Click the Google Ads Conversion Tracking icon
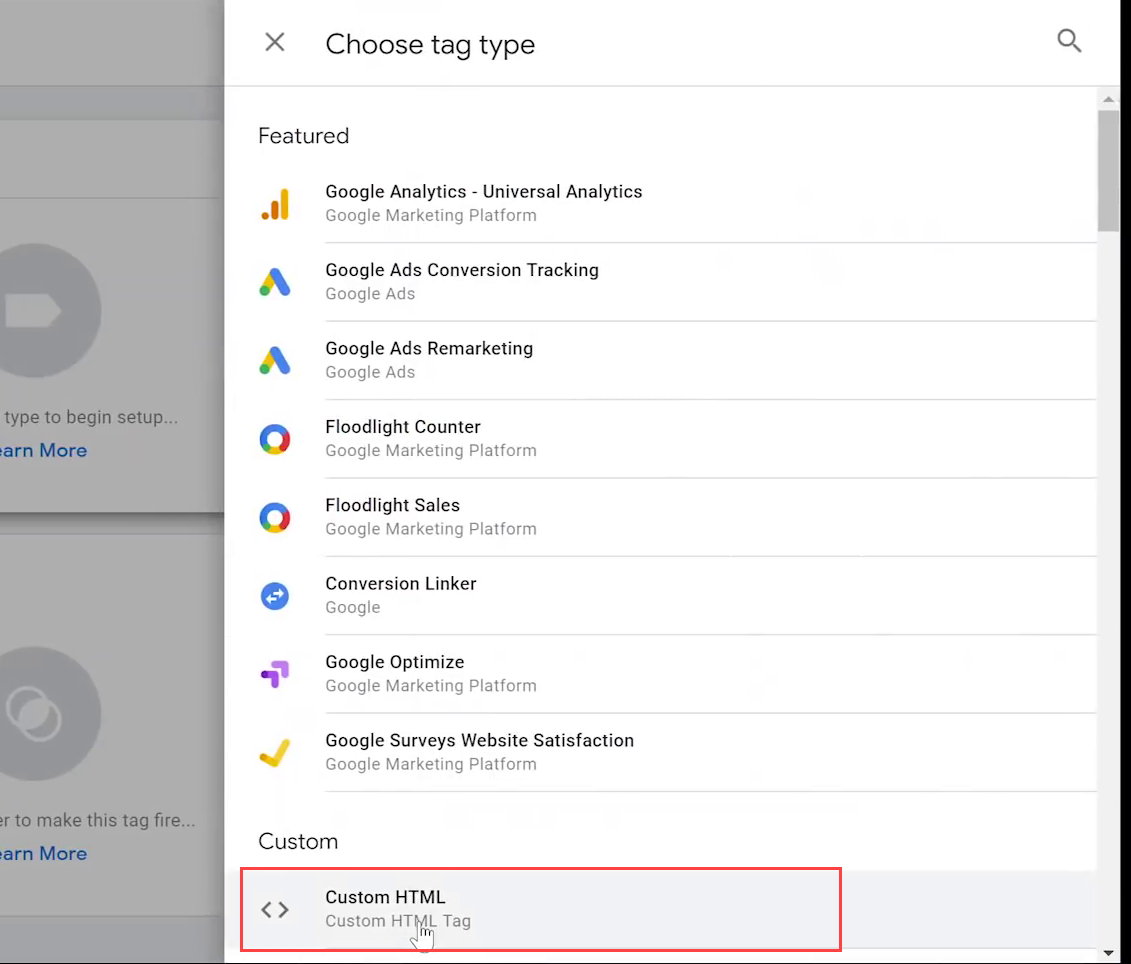The image size is (1131, 964). [x=275, y=282]
